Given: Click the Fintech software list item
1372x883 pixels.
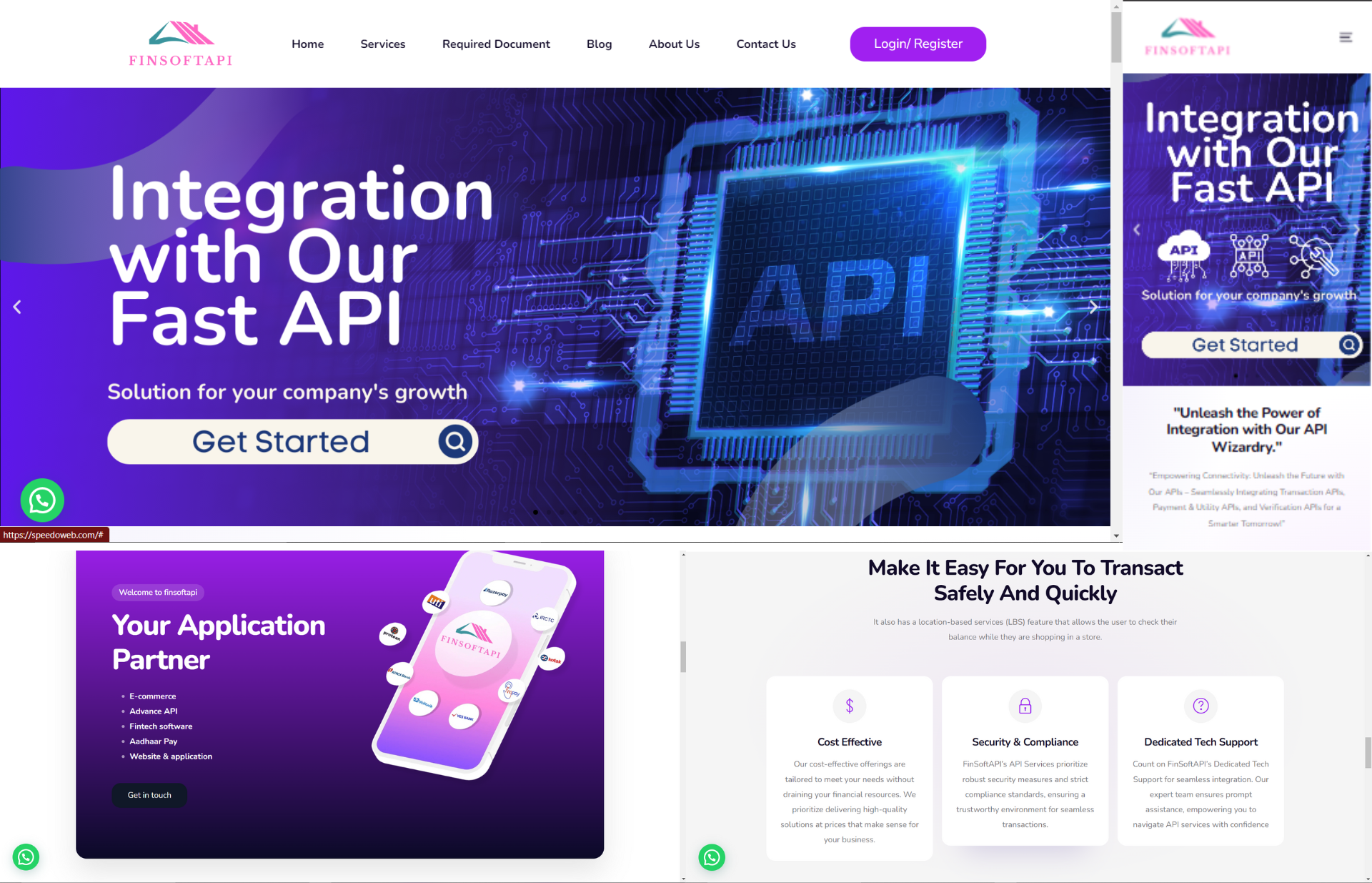Looking at the screenshot, I should point(161,726).
